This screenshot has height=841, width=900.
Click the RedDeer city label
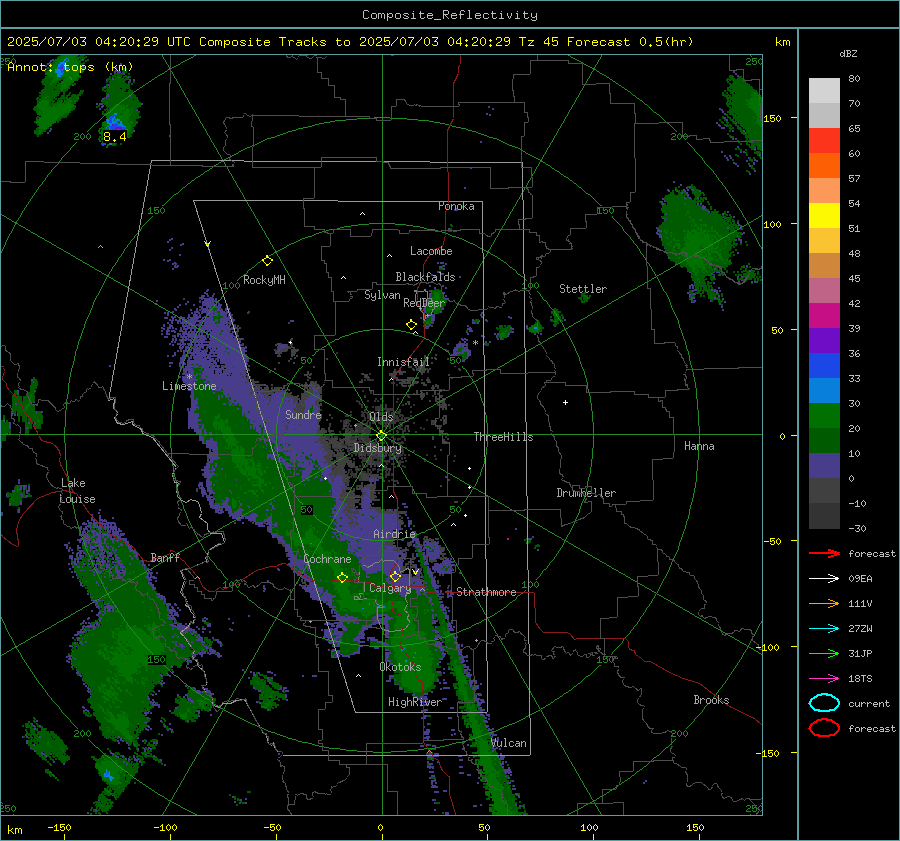[x=424, y=303]
